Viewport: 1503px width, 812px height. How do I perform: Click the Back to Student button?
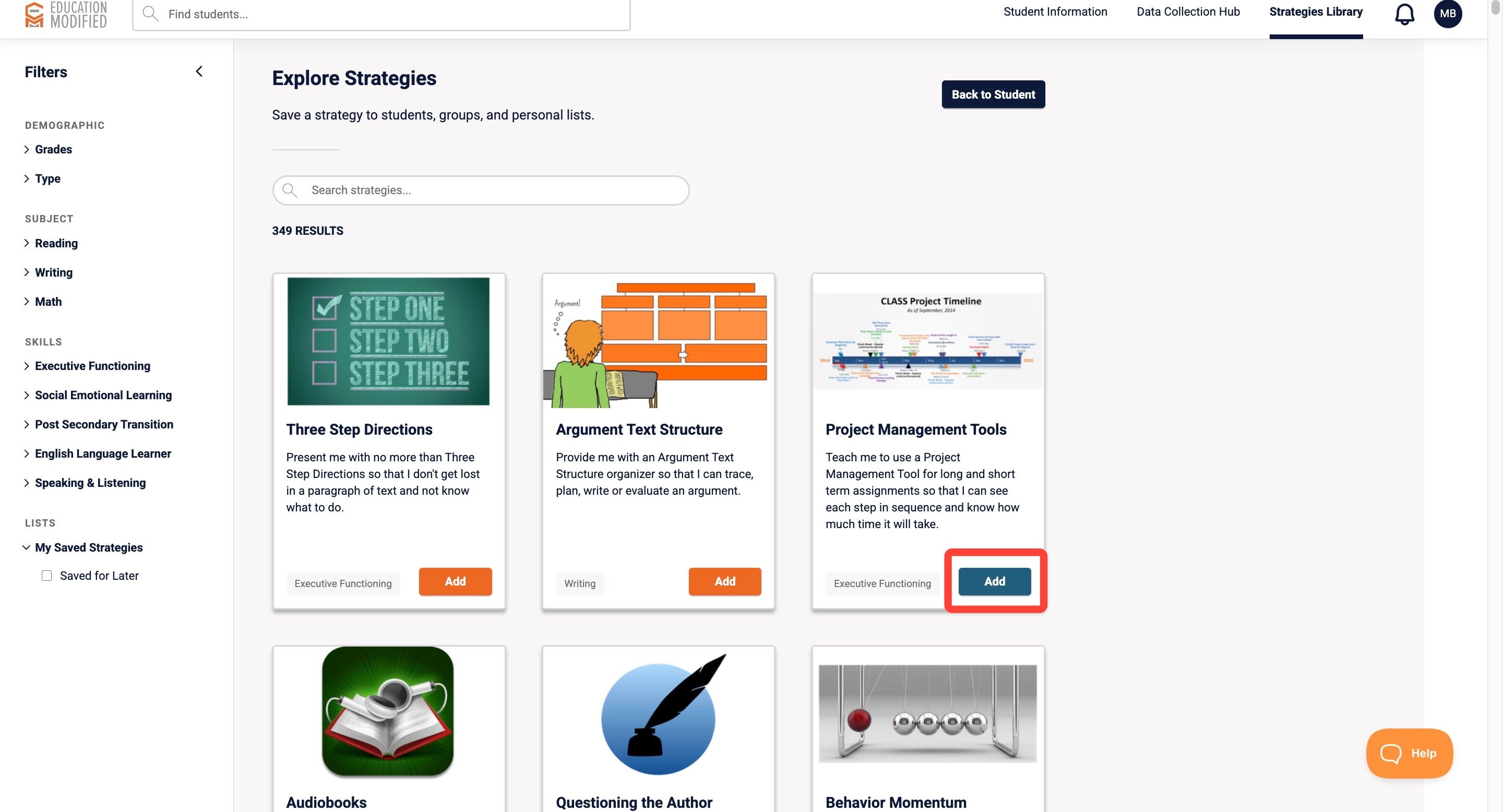[993, 94]
